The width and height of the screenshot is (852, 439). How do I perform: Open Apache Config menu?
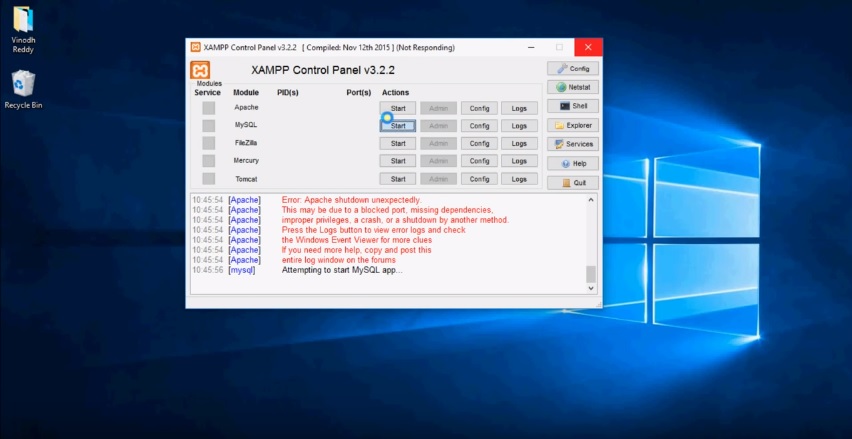coord(479,108)
